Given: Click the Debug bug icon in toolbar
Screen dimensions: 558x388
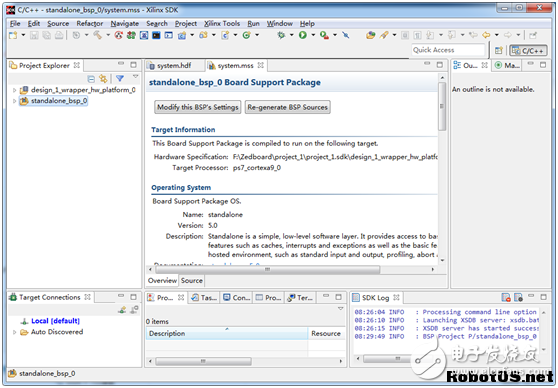Looking at the screenshot, I should 281,35.
